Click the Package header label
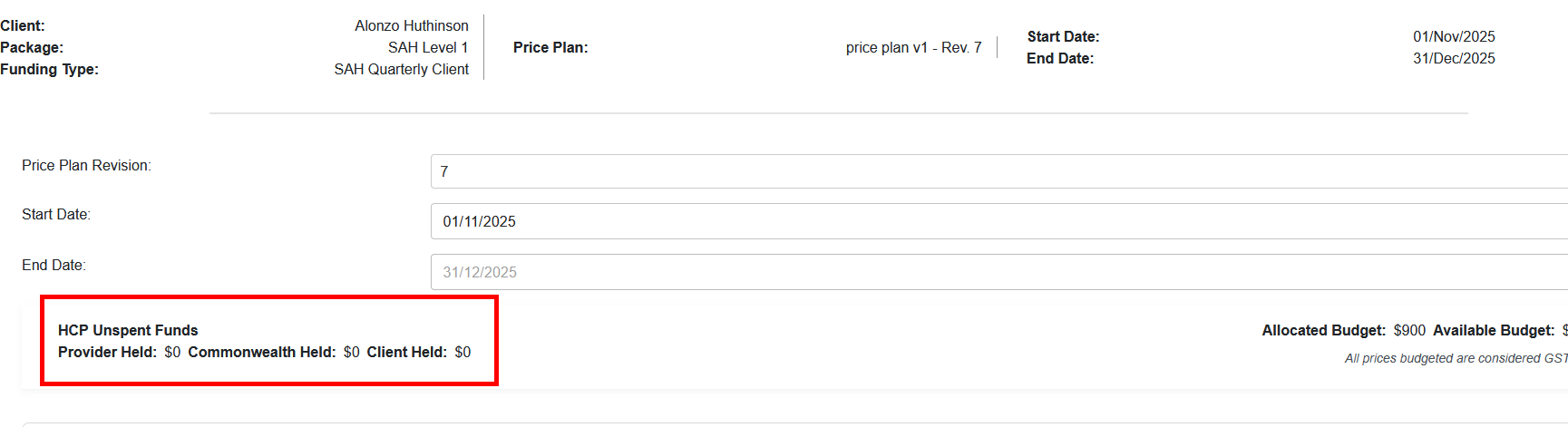The image size is (1568, 427). pyautogui.click(x=32, y=47)
